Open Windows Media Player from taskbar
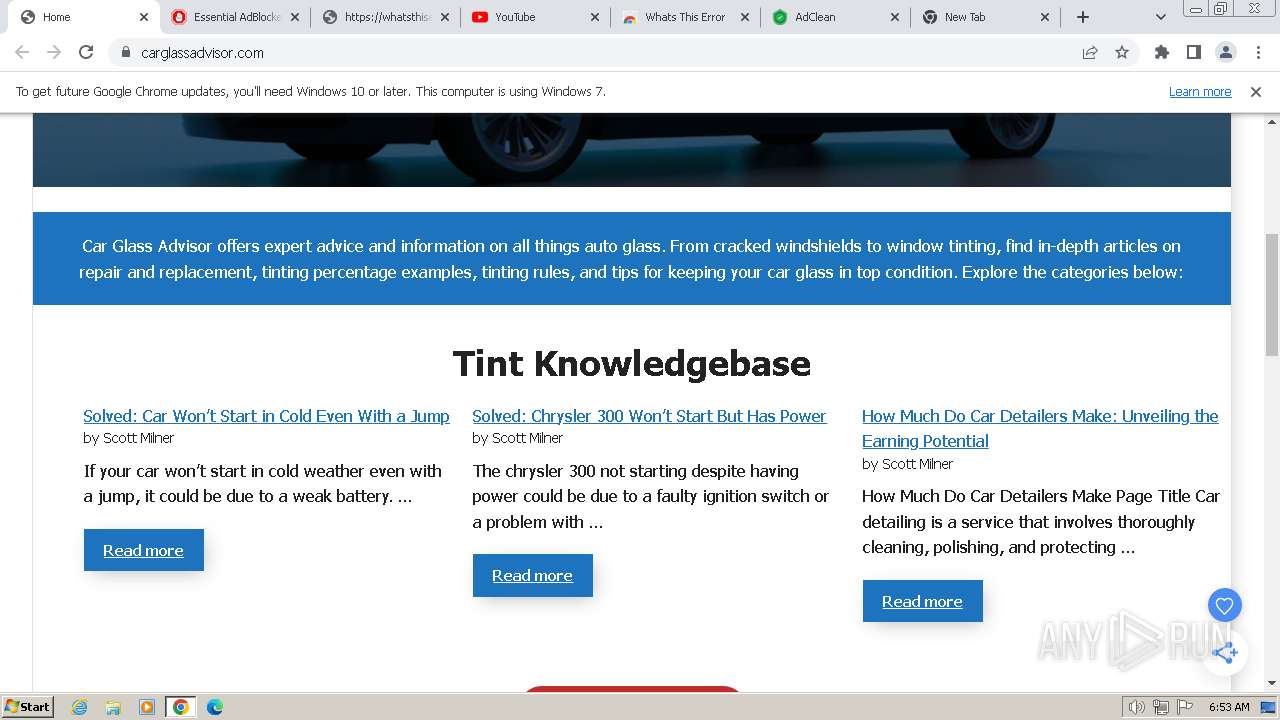Screen dimensions: 1280x720 (147, 707)
